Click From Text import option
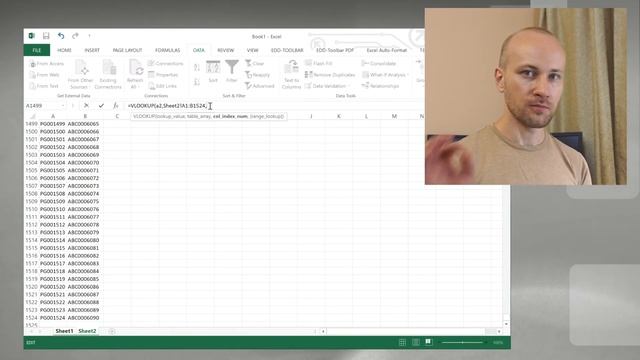The height and width of the screenshot is (360, 640). pyautogui.click(x=44, y=86)
